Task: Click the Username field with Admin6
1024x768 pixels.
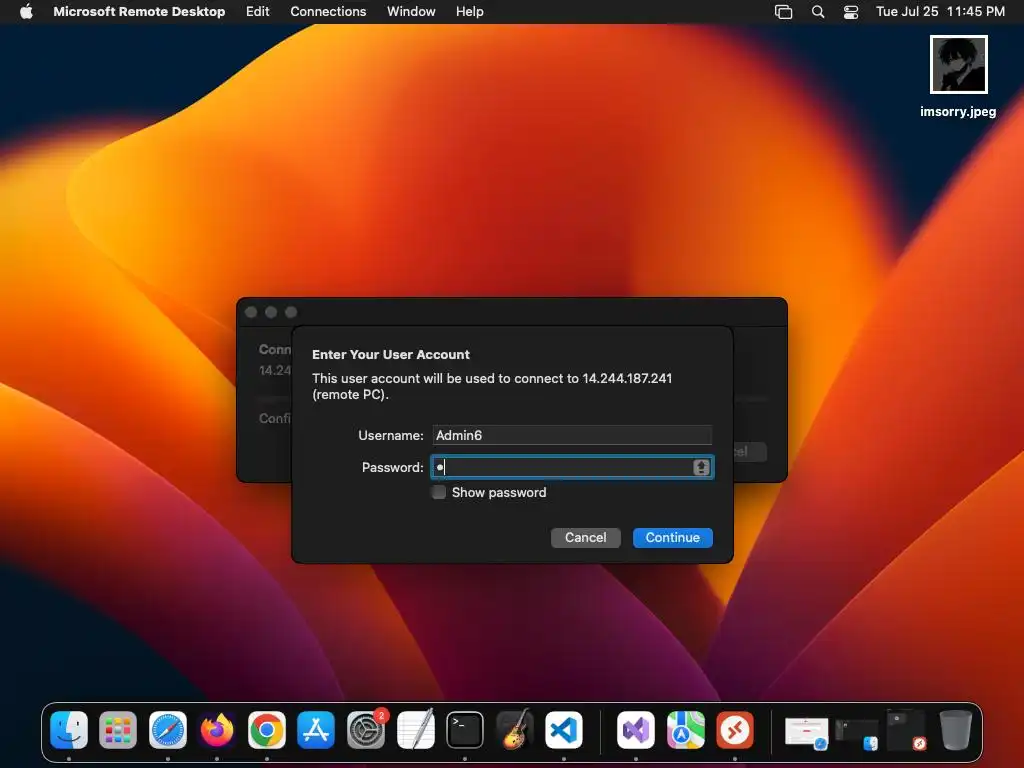Action: click(572, 435)
